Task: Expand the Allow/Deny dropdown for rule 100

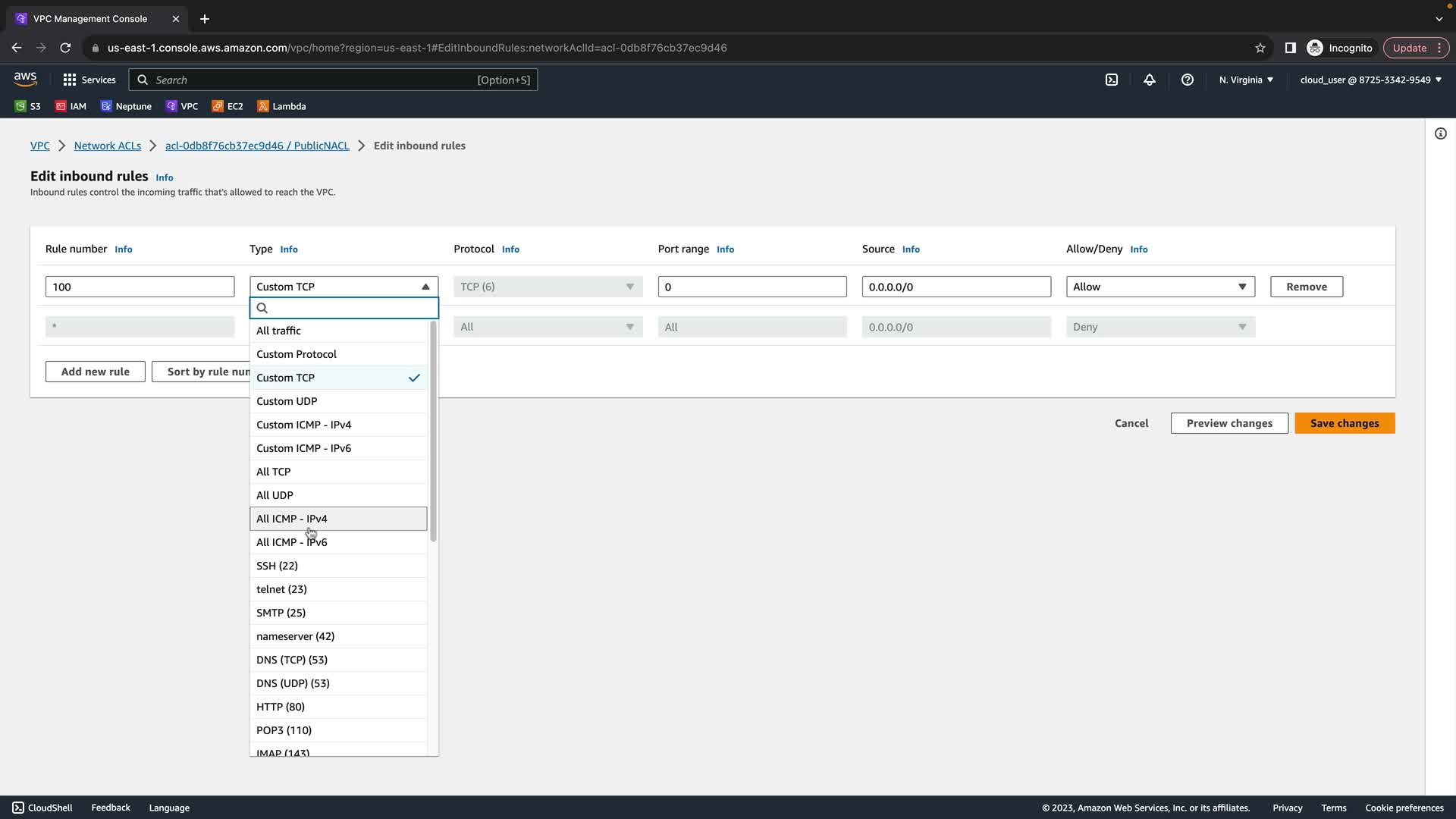Action: [x=1160, y=287]
